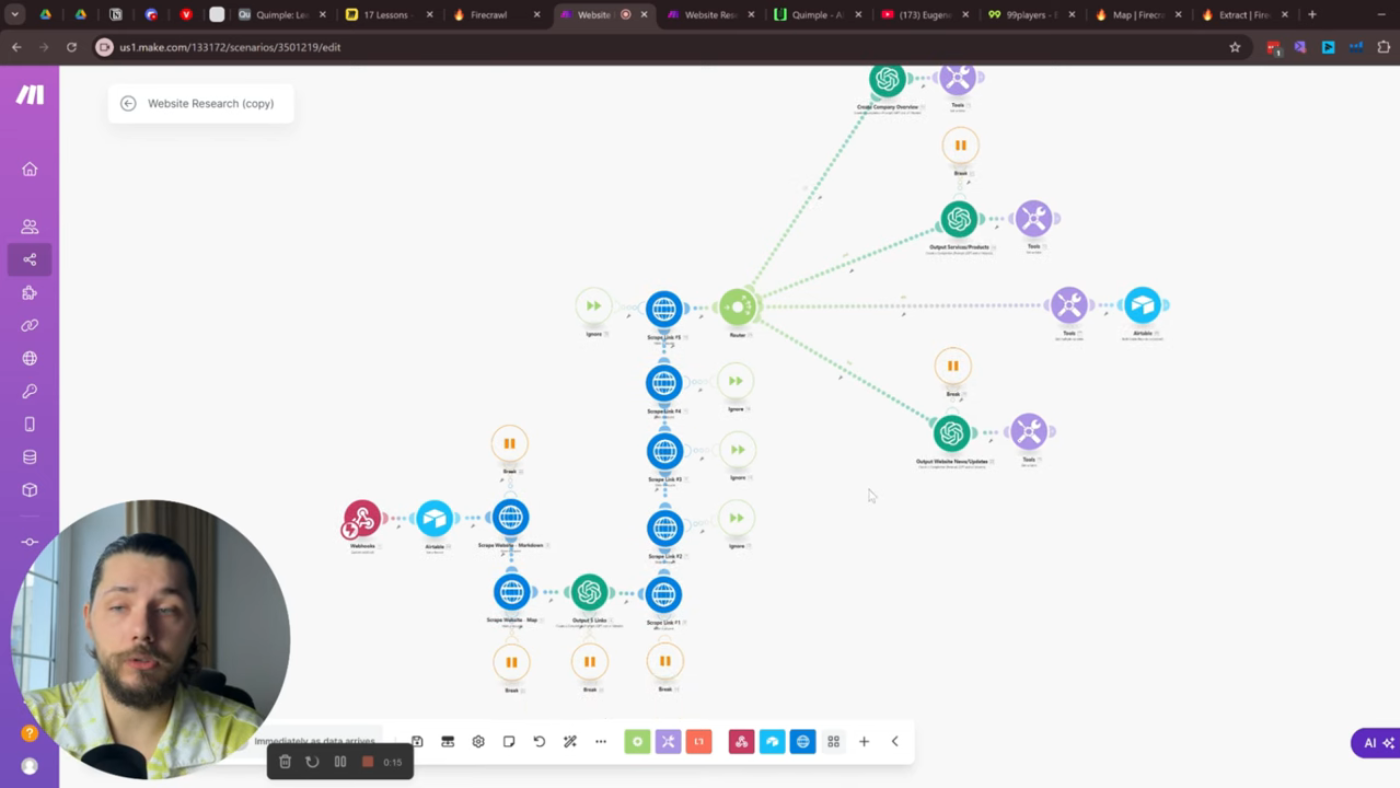Click Break handler below Scrape Website - Map
1400x788 pixels.
coord(512,662)
